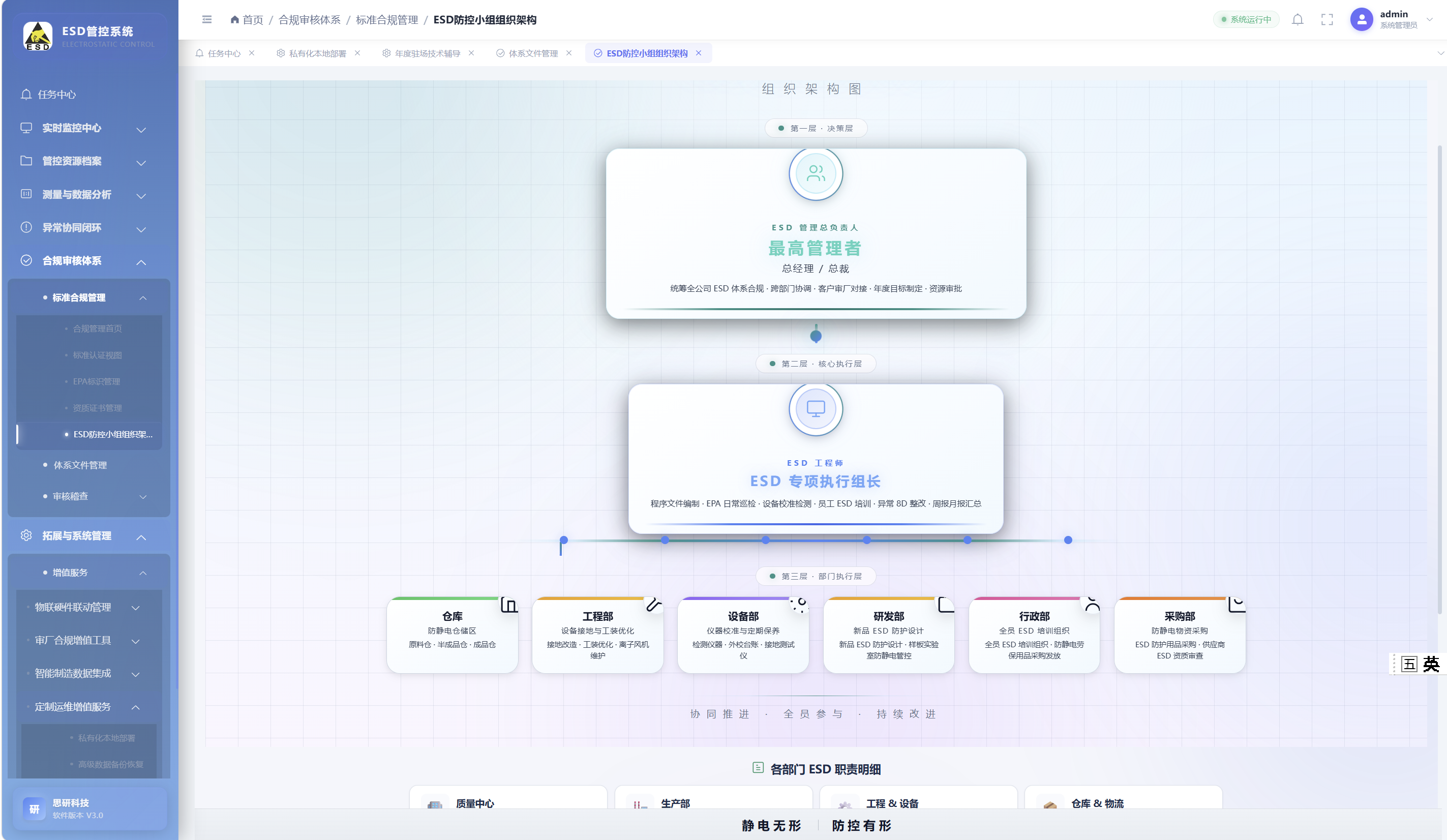The height and width of the screenshot is (840, 1447).
Task: Click the people icon on the 最高管理者 card
Action: [816, 173]
